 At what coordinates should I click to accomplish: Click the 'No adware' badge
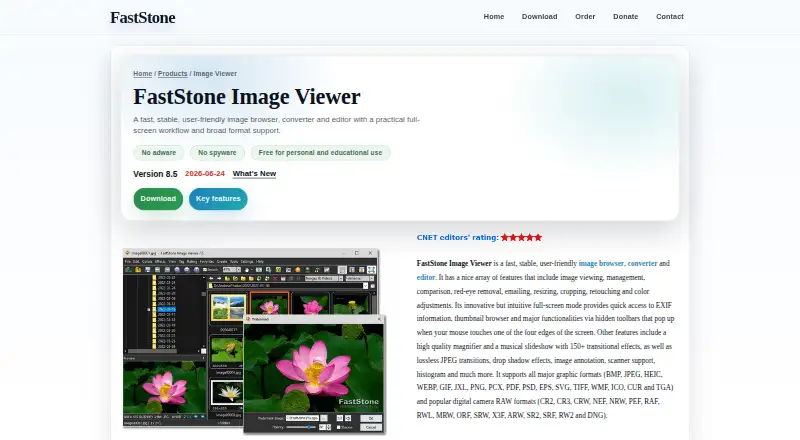coord(159,153)
